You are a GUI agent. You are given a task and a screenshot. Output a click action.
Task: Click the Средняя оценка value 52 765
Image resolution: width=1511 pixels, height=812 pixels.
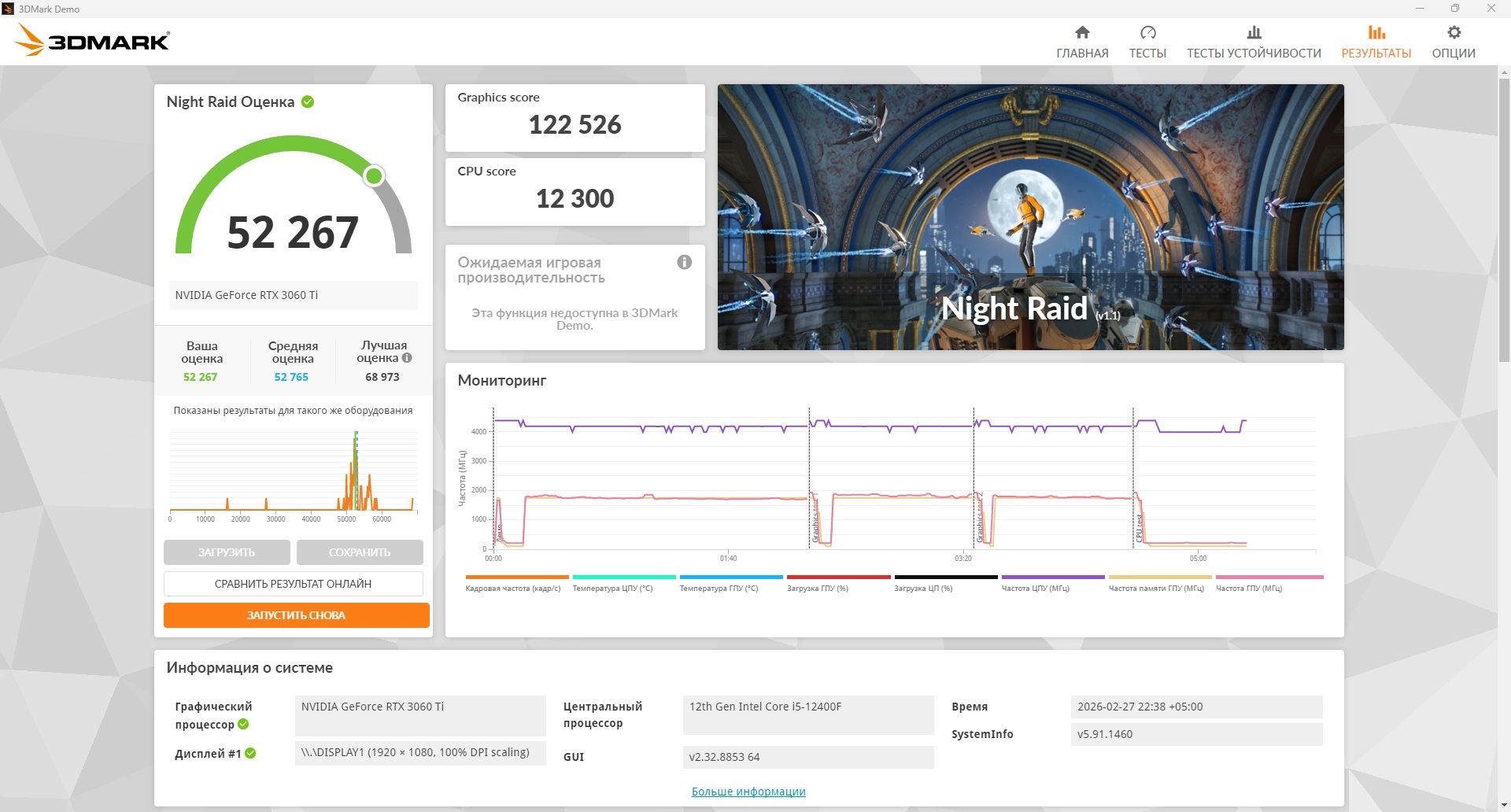291,377
